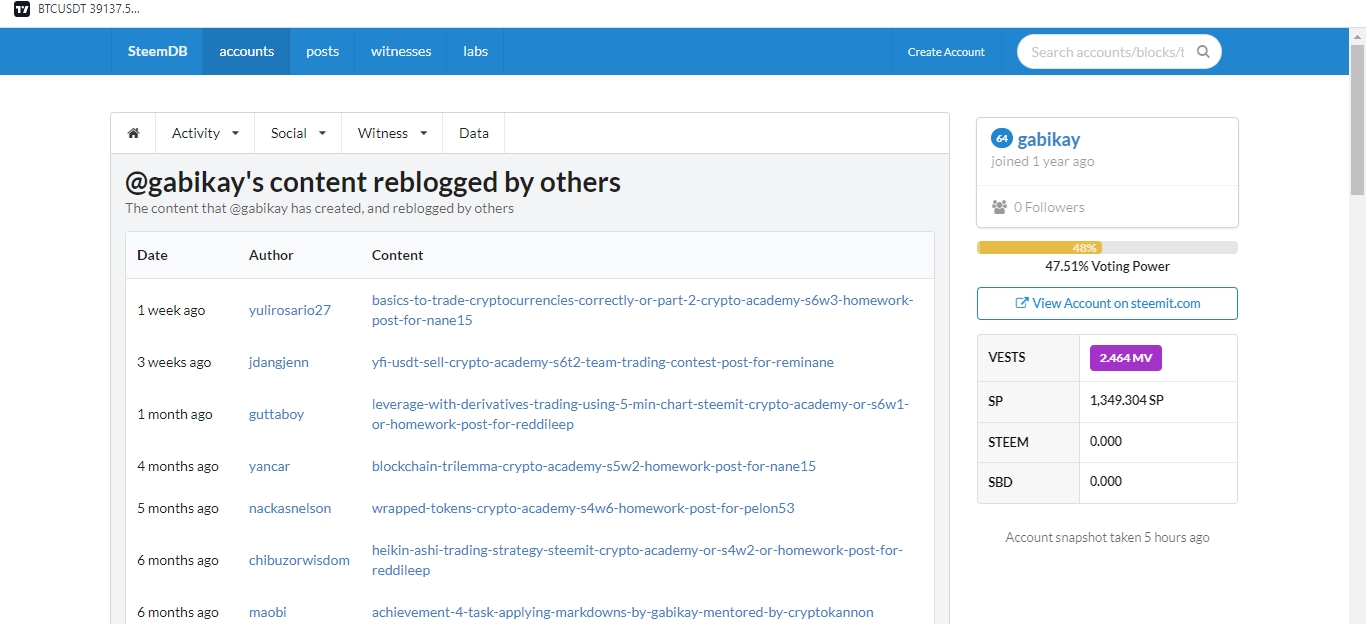Screen dimensions: 1366x624
Task: Click the 48% voting power bar
Action: pos(1107,247)
